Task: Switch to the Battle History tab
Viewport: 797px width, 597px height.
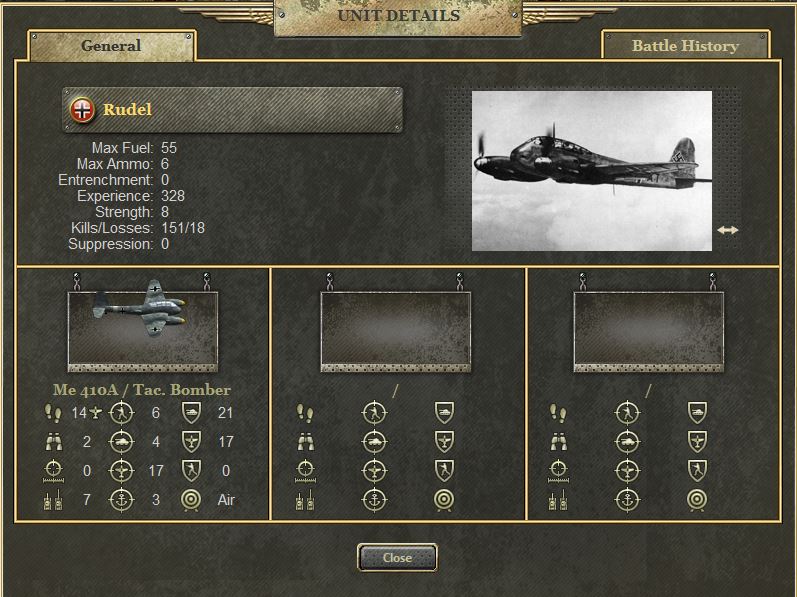Action: [x=685, y=46]
